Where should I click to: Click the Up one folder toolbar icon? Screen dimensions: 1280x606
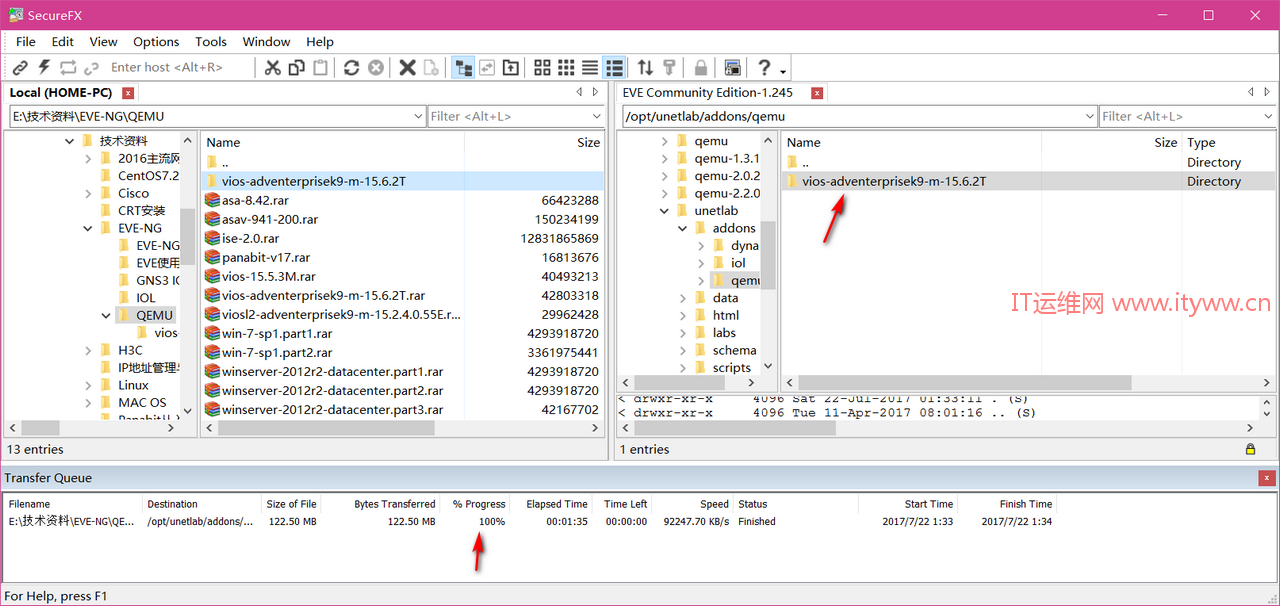[x=511, y=67]
